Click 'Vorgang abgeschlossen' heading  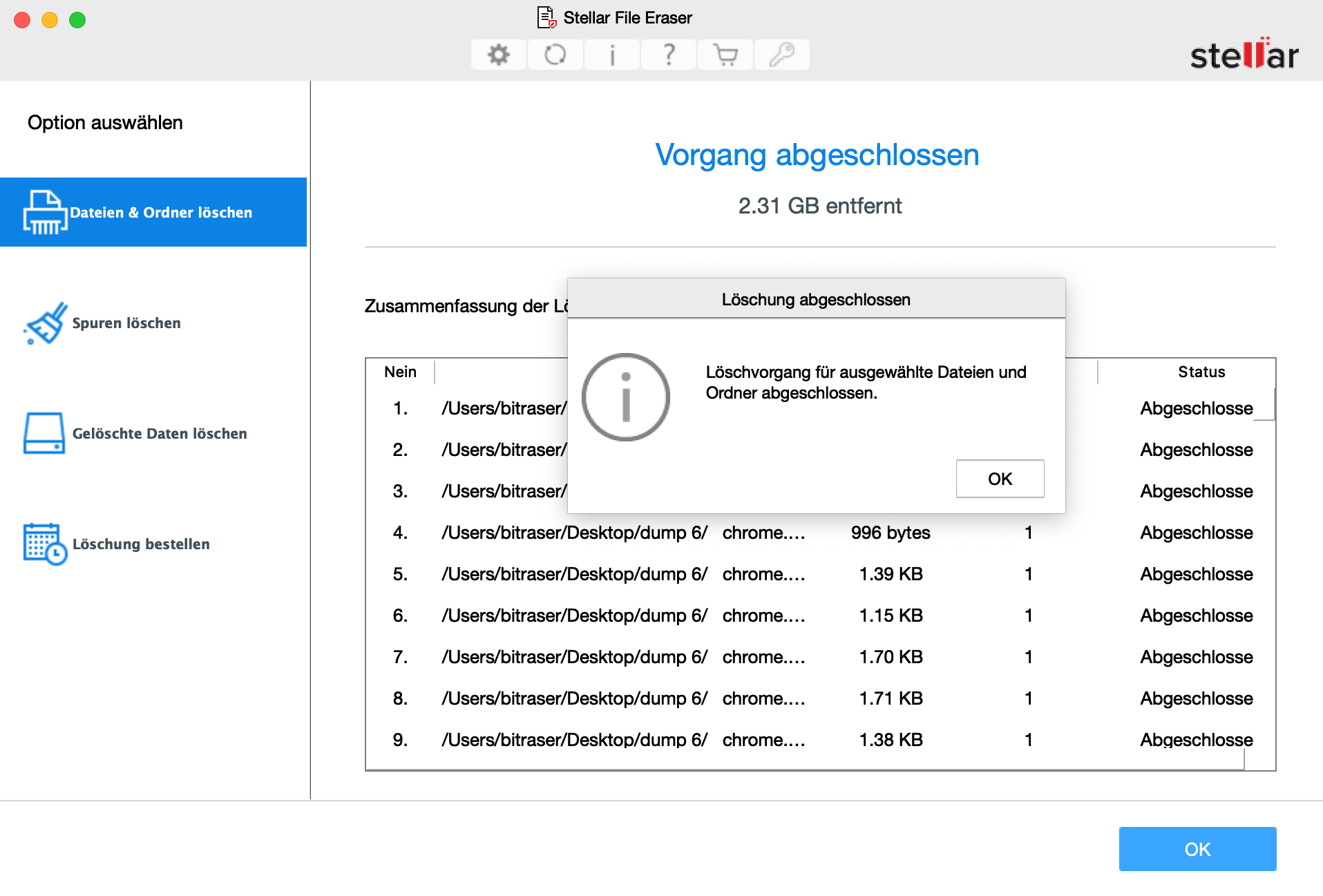(817, 155)
